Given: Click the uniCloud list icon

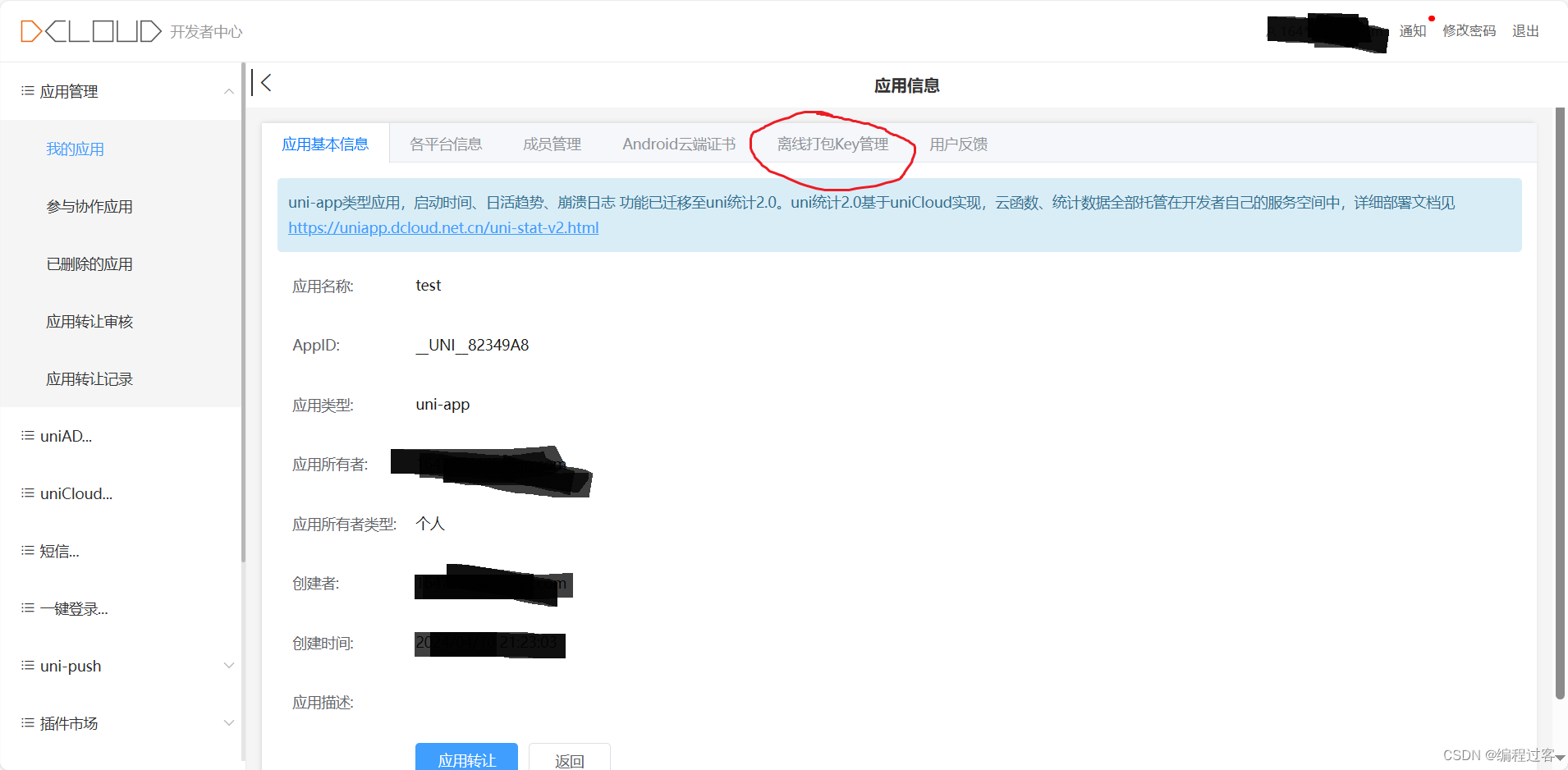Looking at the screenshot, I should click(28, 493).
